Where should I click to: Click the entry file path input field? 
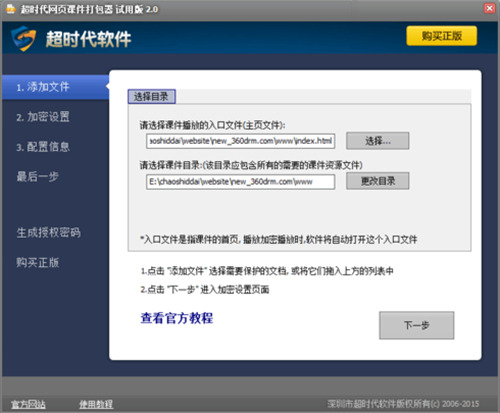click(x=240, y=141)
